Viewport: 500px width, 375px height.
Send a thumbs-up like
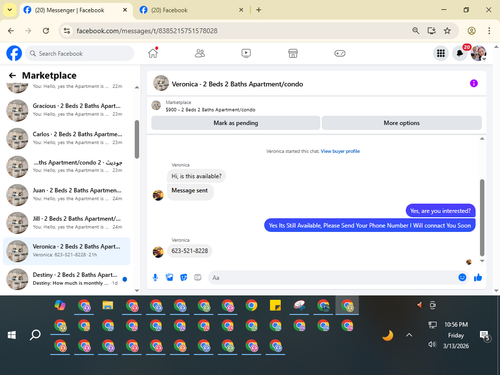tap(478, 277)
